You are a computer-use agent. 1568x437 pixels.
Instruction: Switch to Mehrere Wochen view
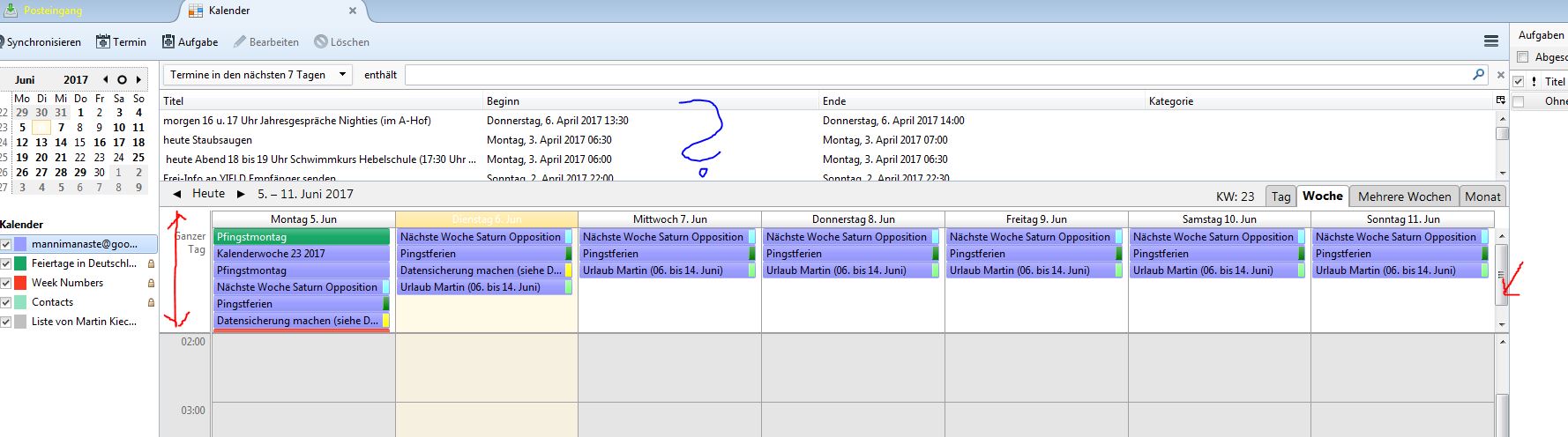pos(1404,196)
